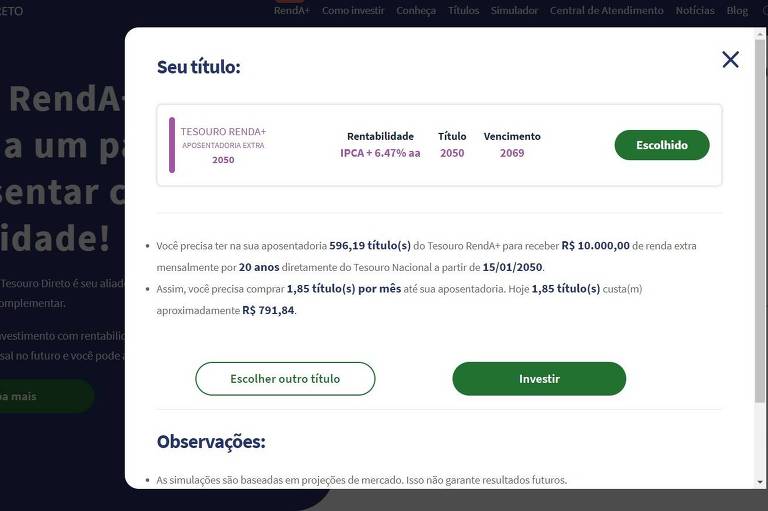Viewport: 768px width, 511px height.
Task: Click the dialog vertical scrollbar thumb
Action: (x=760, y=221)
